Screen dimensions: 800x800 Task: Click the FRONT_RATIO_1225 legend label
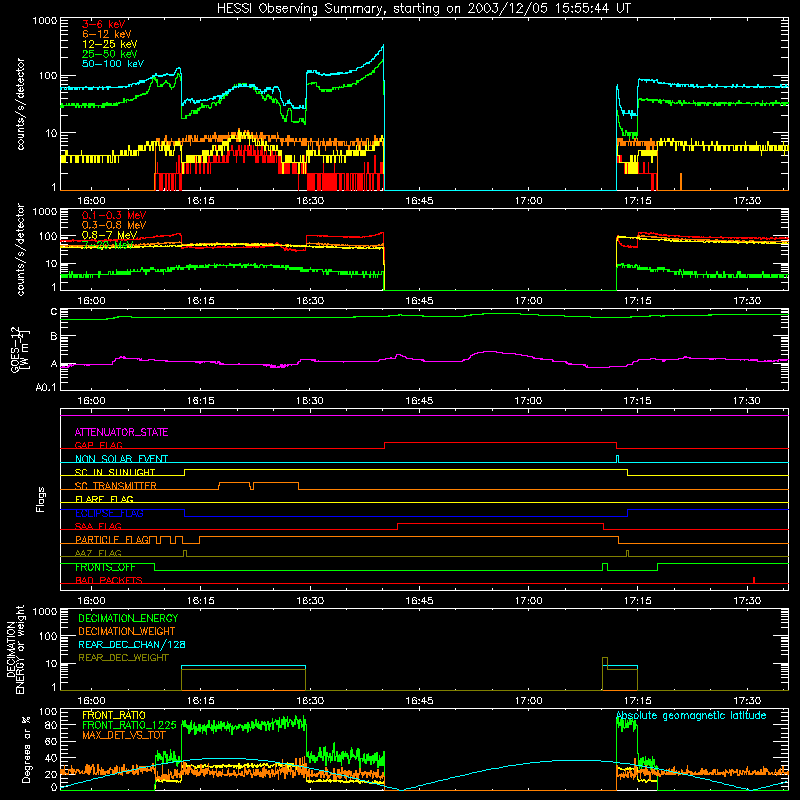coord(129,726)
